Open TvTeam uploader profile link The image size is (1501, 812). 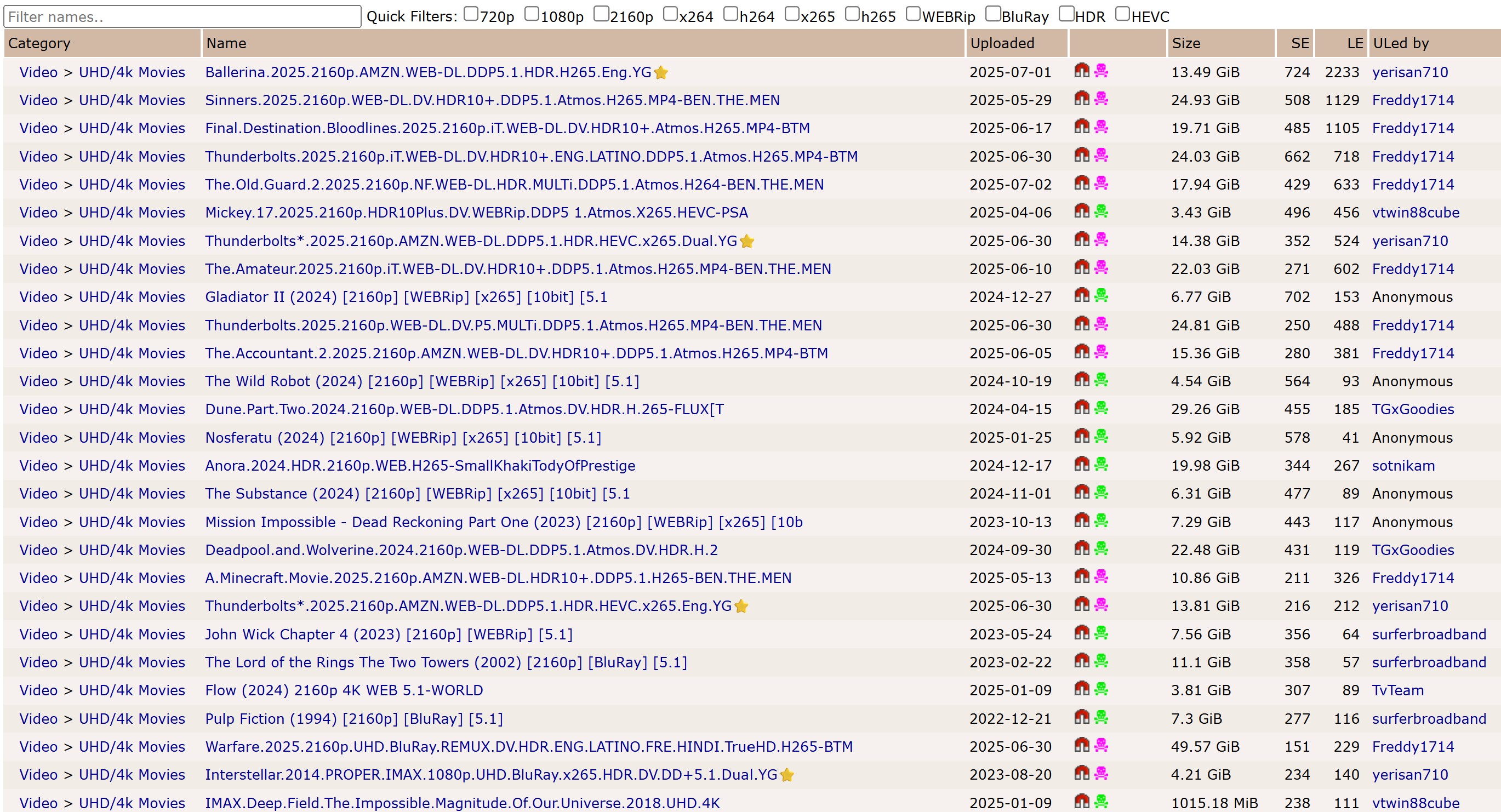coord(1398,690)
